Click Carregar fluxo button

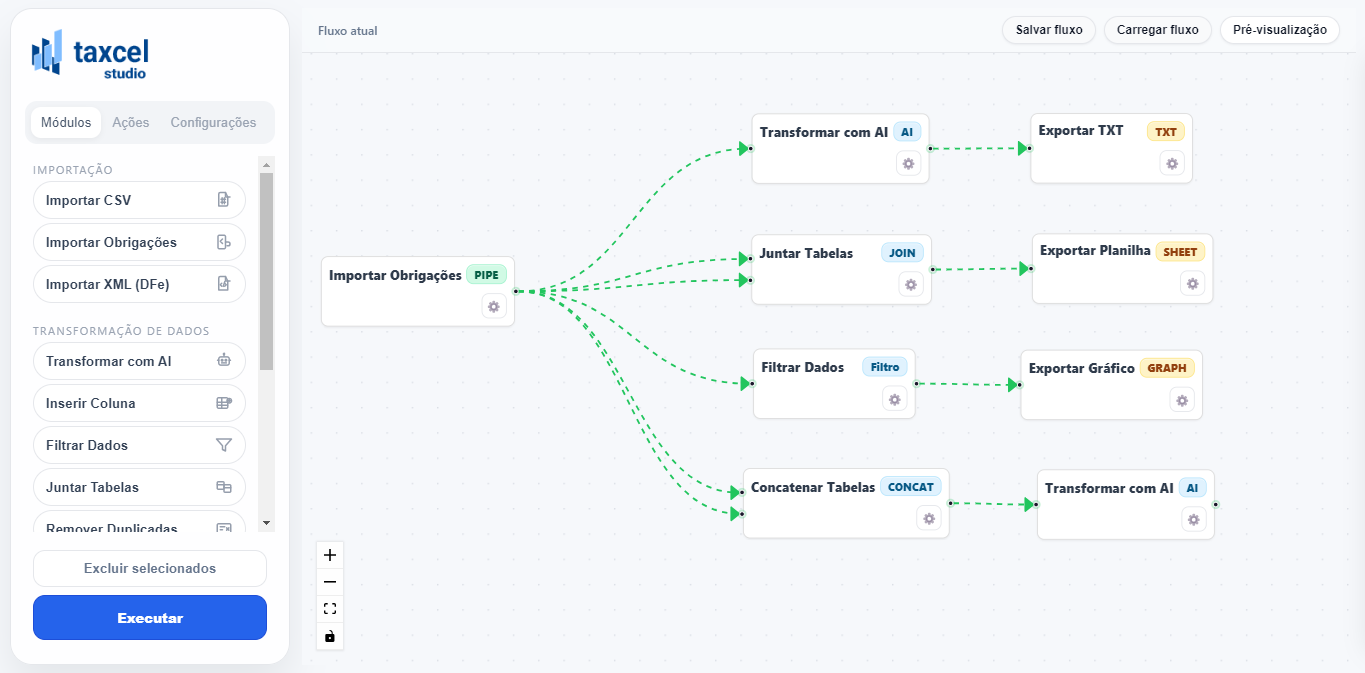point(1157,30)
